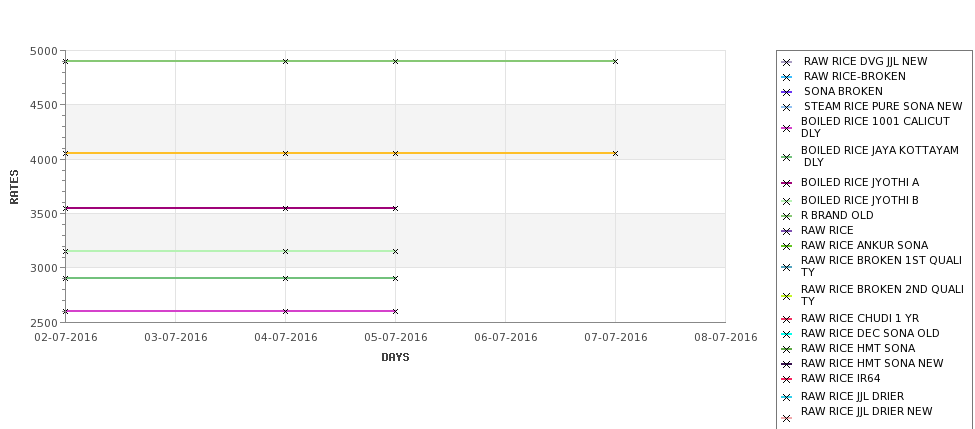975x429 pixels.
Task: Select RAW RICE ANKUR SONA legend marker
Action: pos(787,246)
